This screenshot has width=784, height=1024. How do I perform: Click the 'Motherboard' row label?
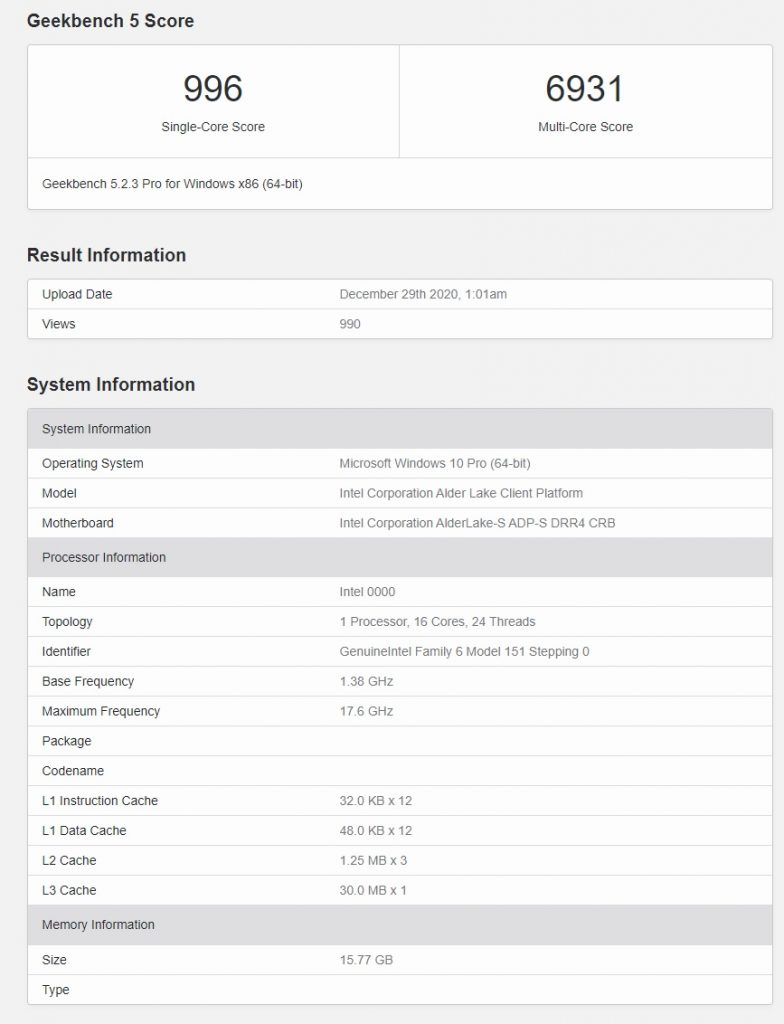point(78,523)
